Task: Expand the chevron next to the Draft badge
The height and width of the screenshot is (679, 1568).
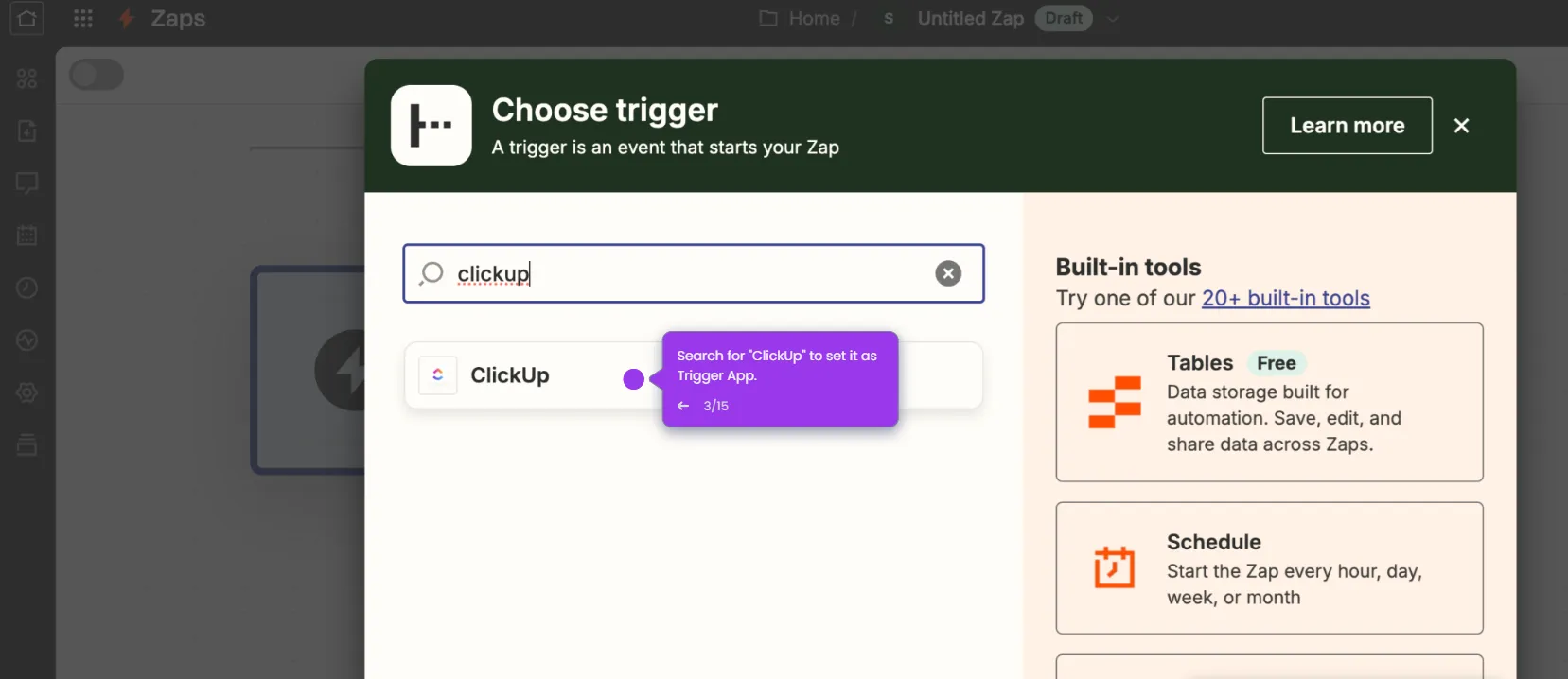Action: (1114, 19)
